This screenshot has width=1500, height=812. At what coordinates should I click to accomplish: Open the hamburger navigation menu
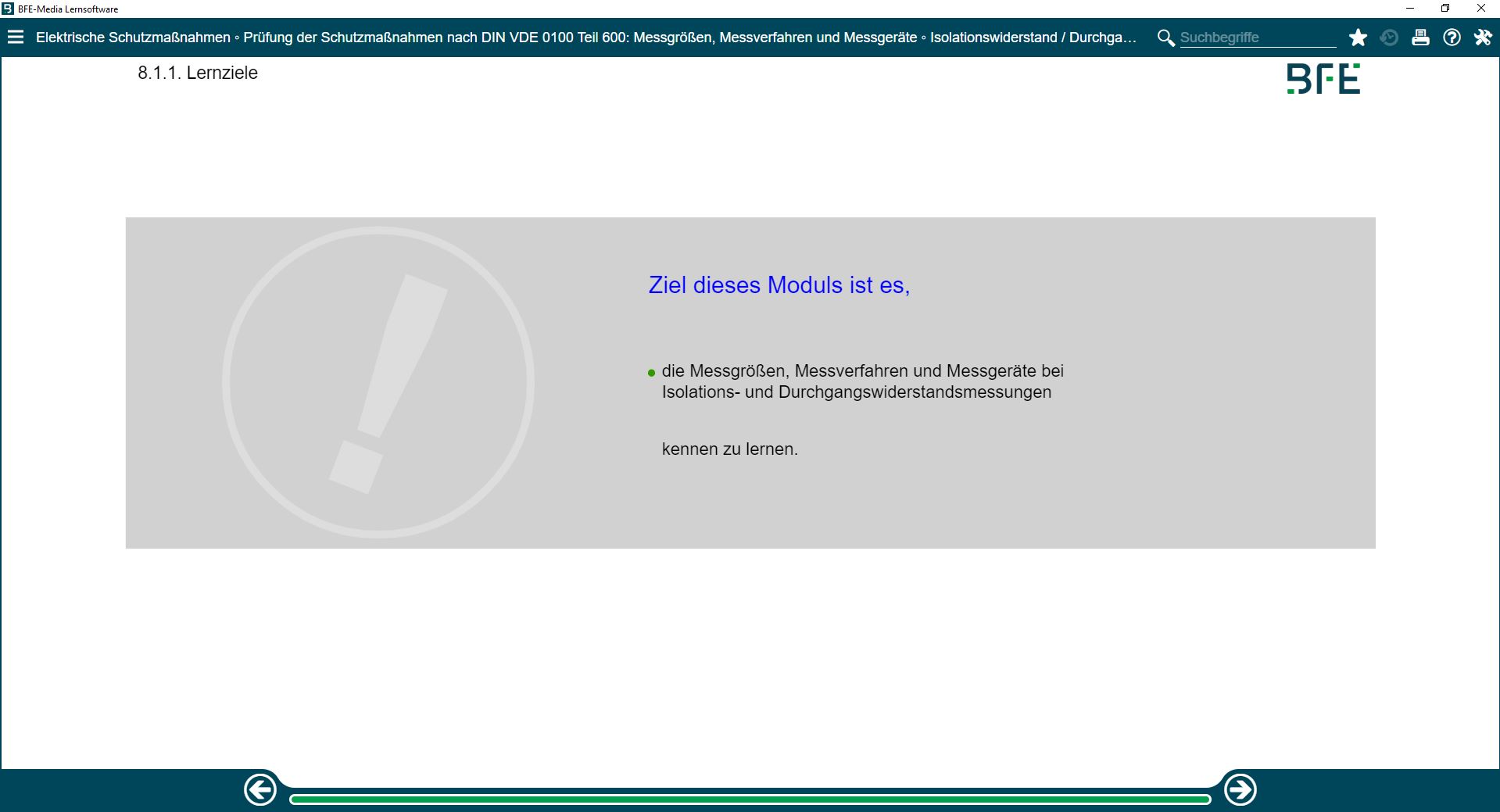[16, 37]
